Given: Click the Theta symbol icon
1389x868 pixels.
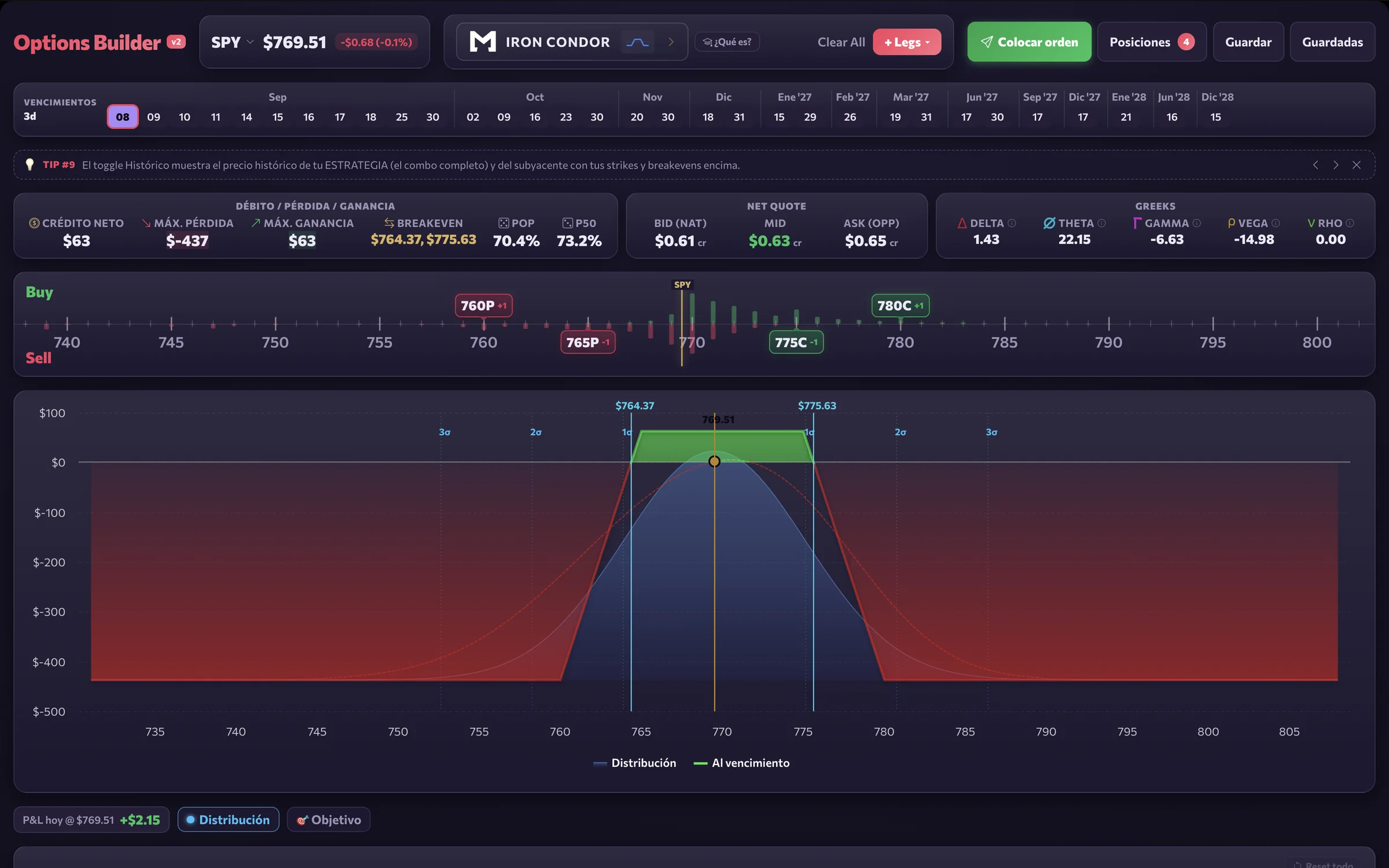Looking at the screenshot, I should click(x=1049, y=223).
